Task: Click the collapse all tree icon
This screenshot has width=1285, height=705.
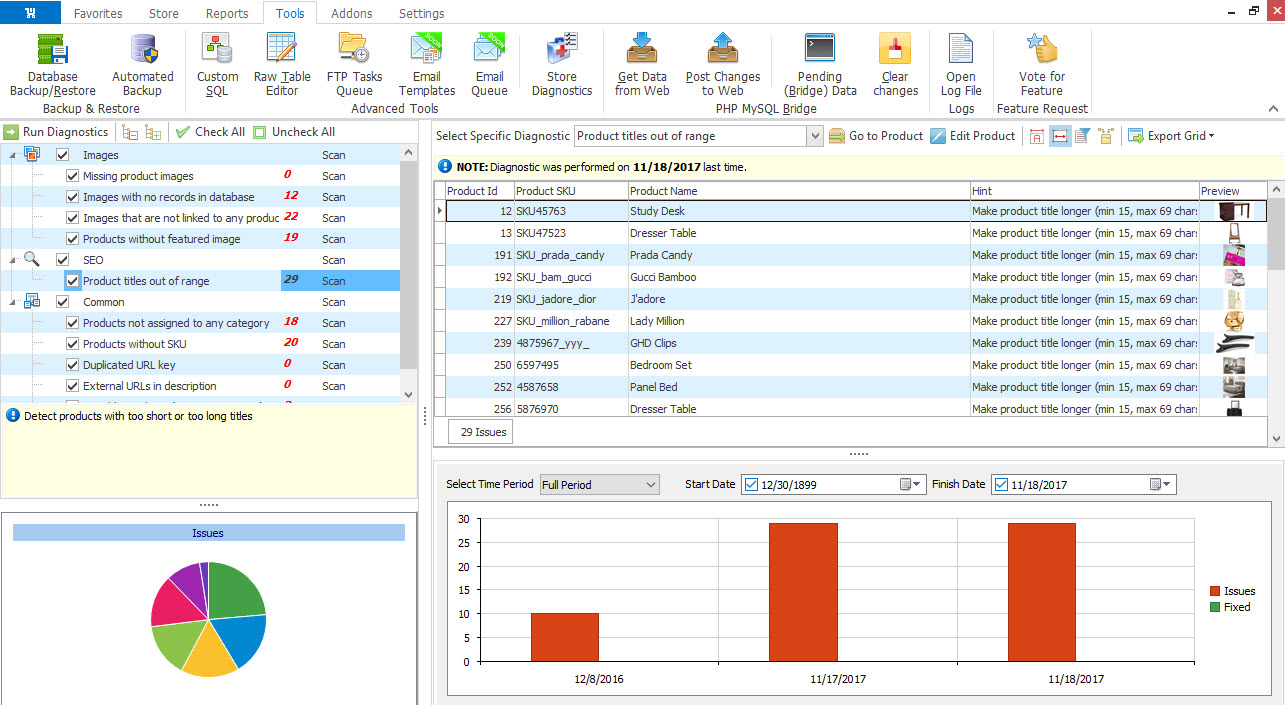Action: click(x=130, y=132)
